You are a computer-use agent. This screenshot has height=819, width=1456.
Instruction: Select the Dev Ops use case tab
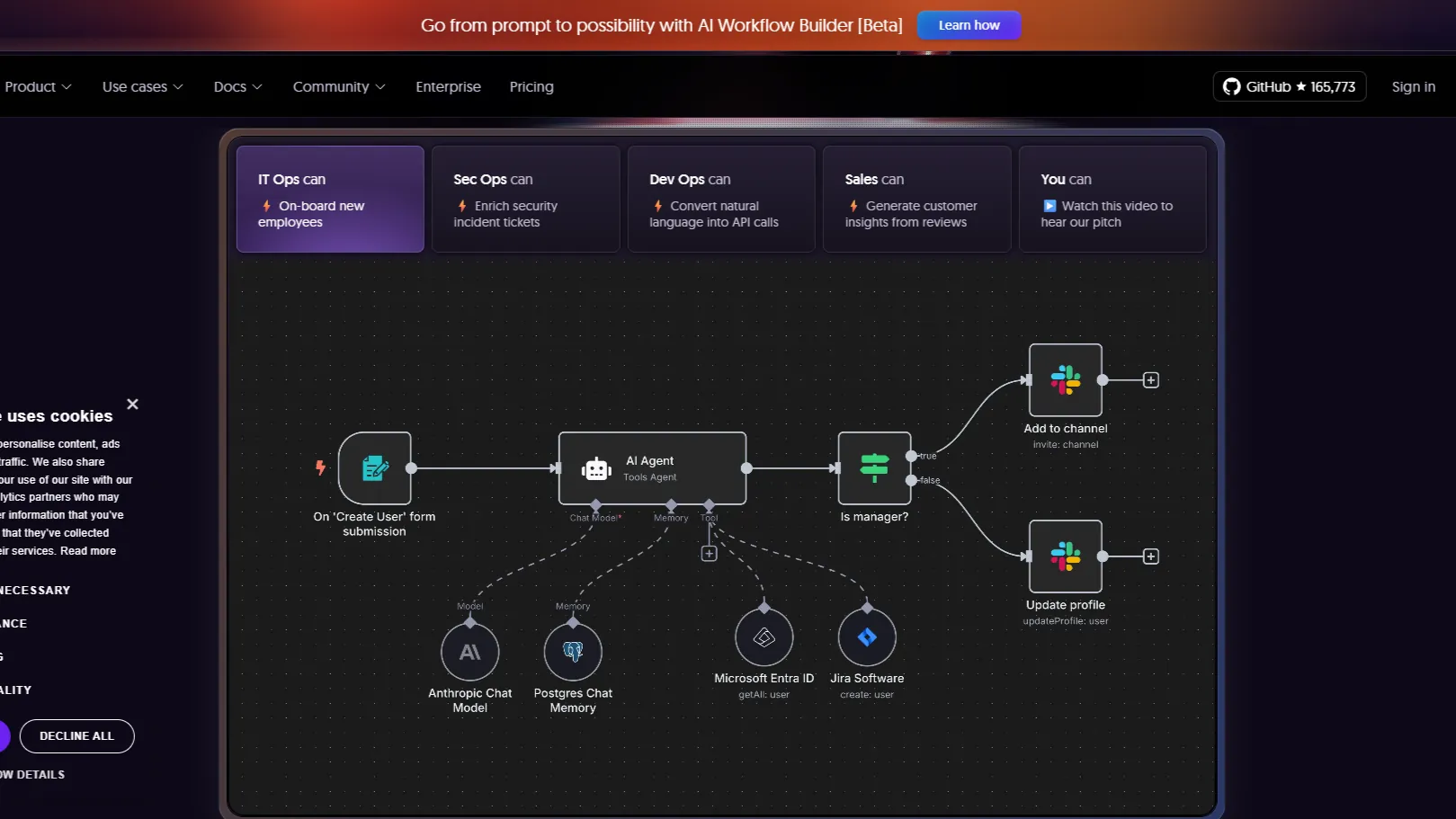(x=721, y=200)
